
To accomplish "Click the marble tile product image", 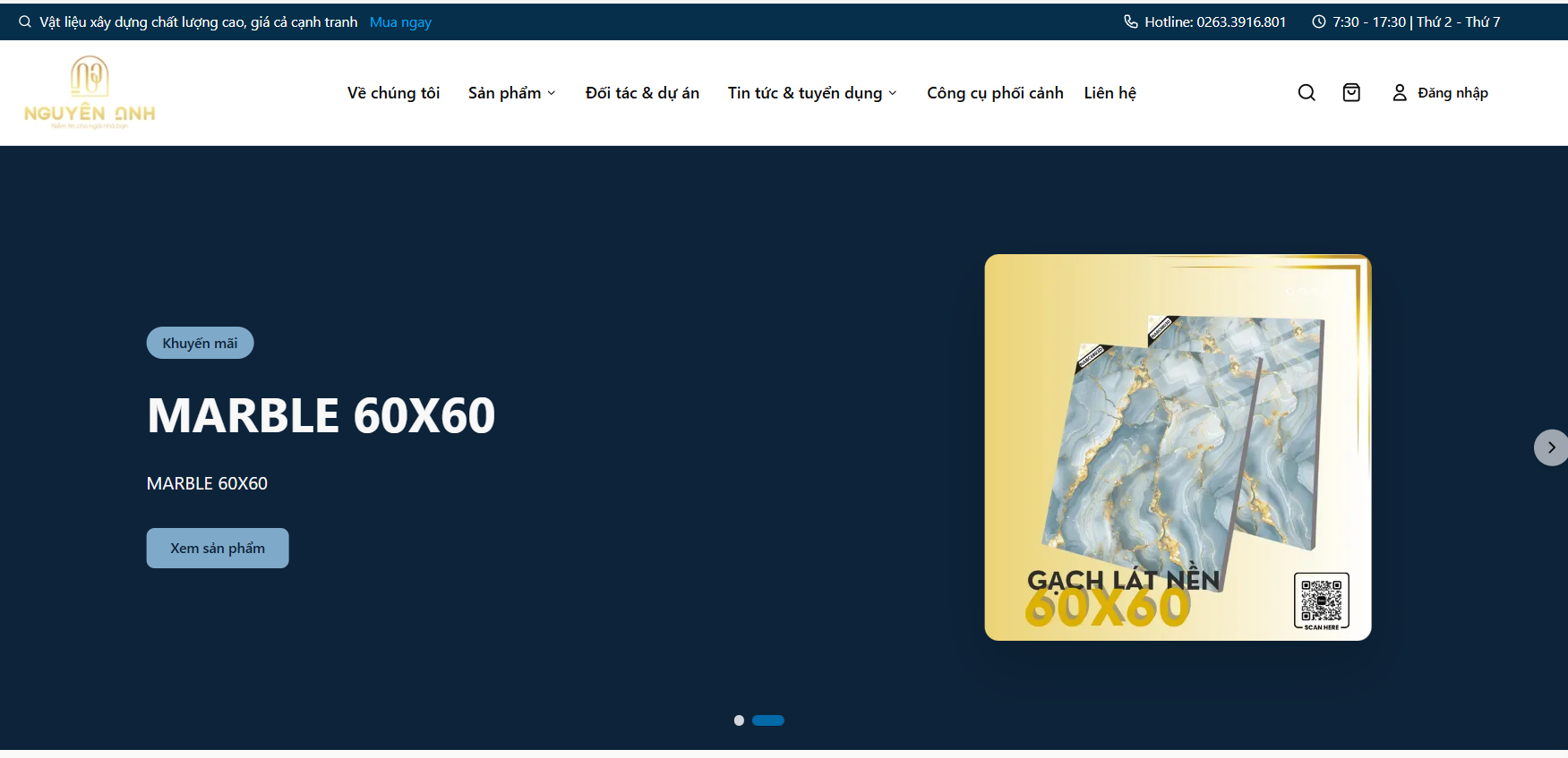I will (1178, 447).
